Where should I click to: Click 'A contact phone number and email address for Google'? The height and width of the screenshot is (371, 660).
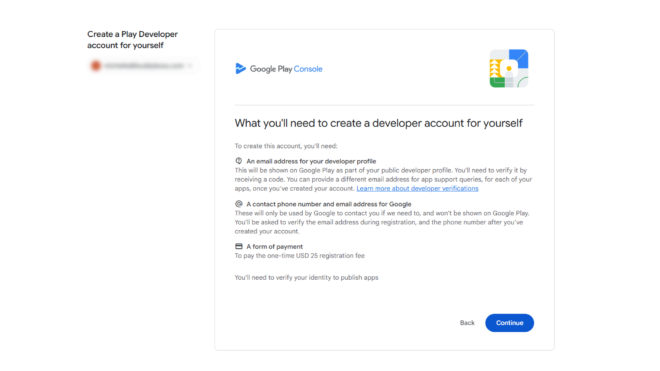click(329, 204)
